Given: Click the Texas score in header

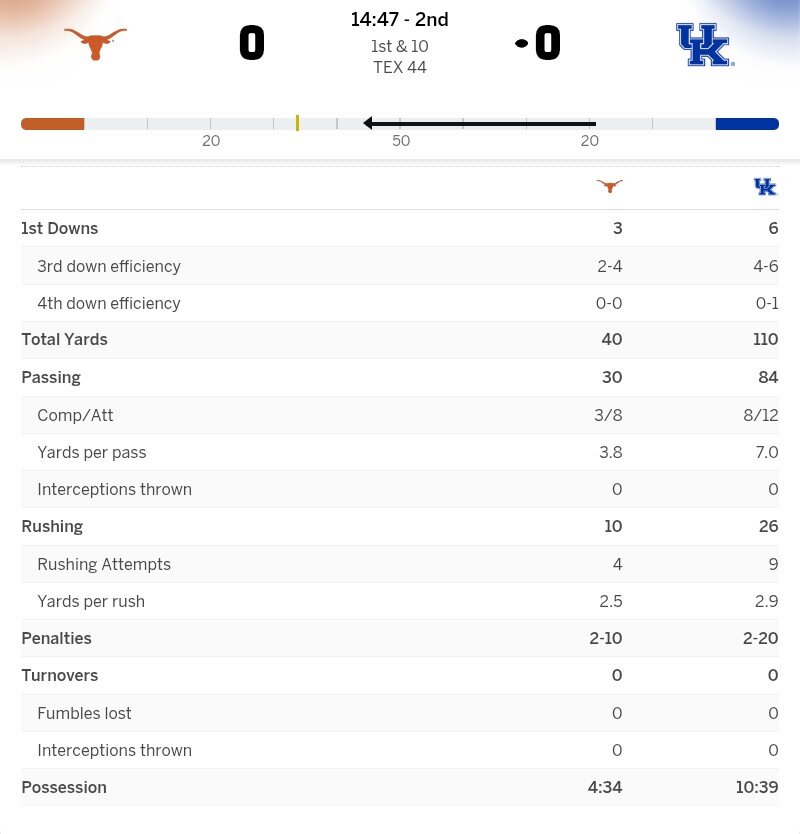Looking at the screenshot, I should click(252, 44).
